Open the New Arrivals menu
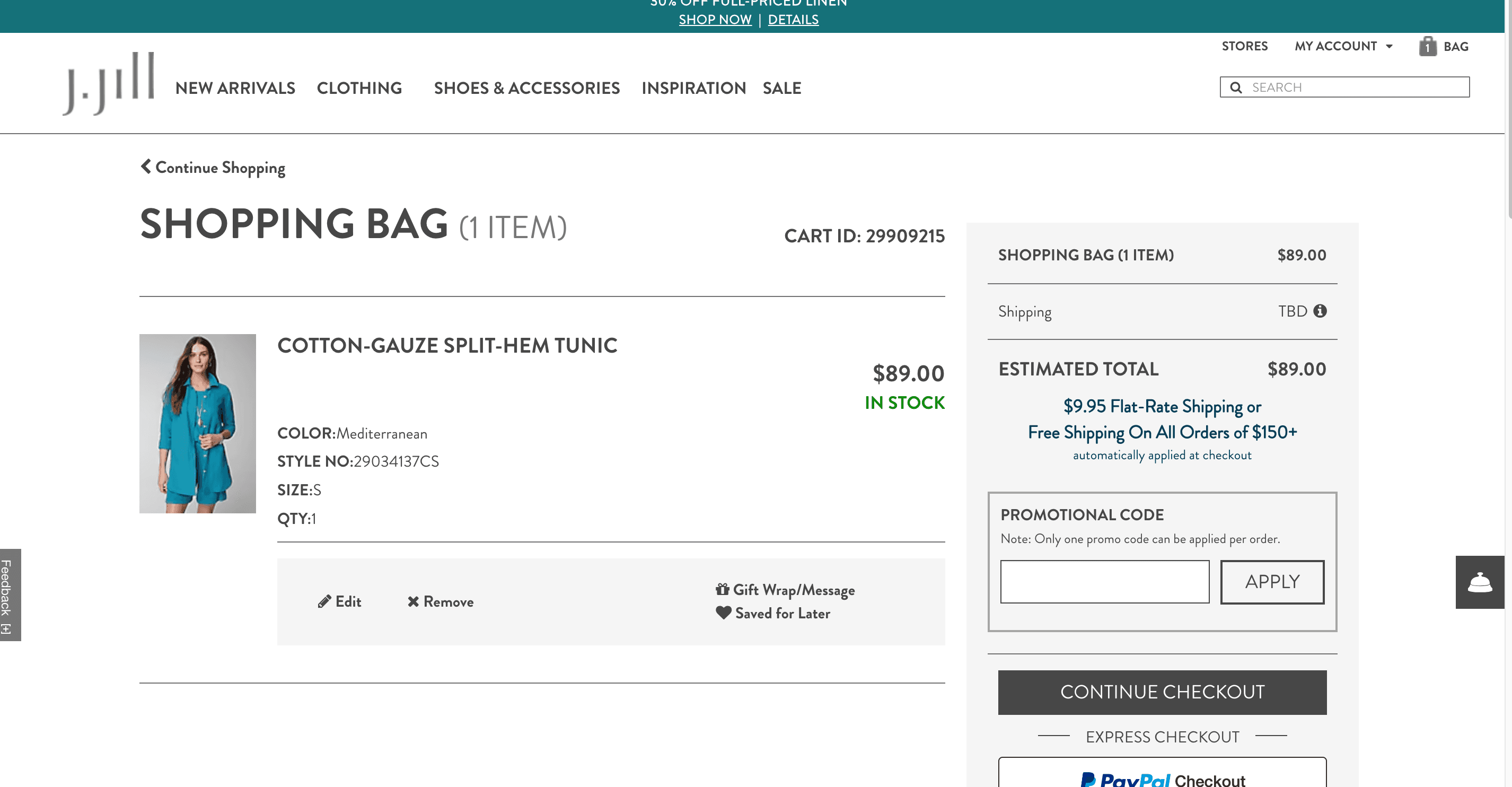The image size is (1512, 787). (235, 88)
